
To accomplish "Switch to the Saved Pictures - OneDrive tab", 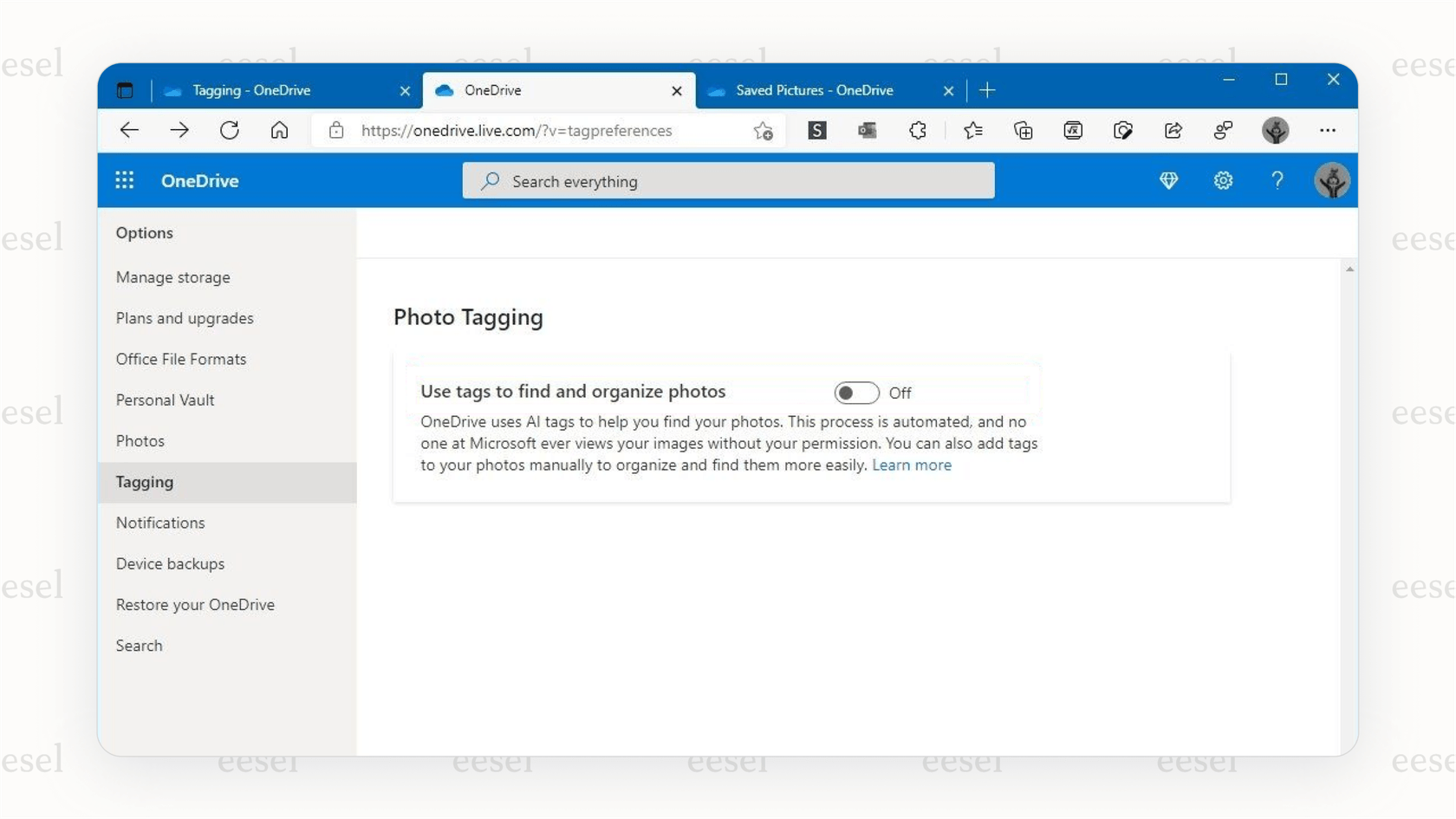I will [813, 89].
